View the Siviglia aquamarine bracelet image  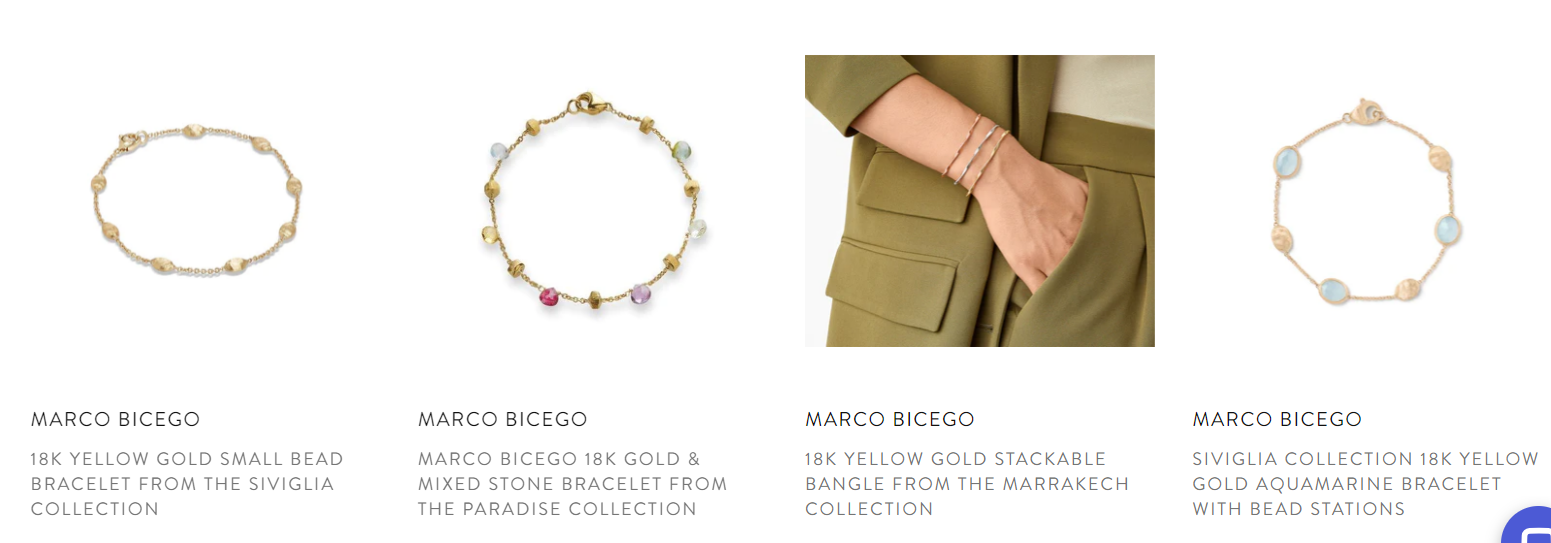(x=1366, y=200)
